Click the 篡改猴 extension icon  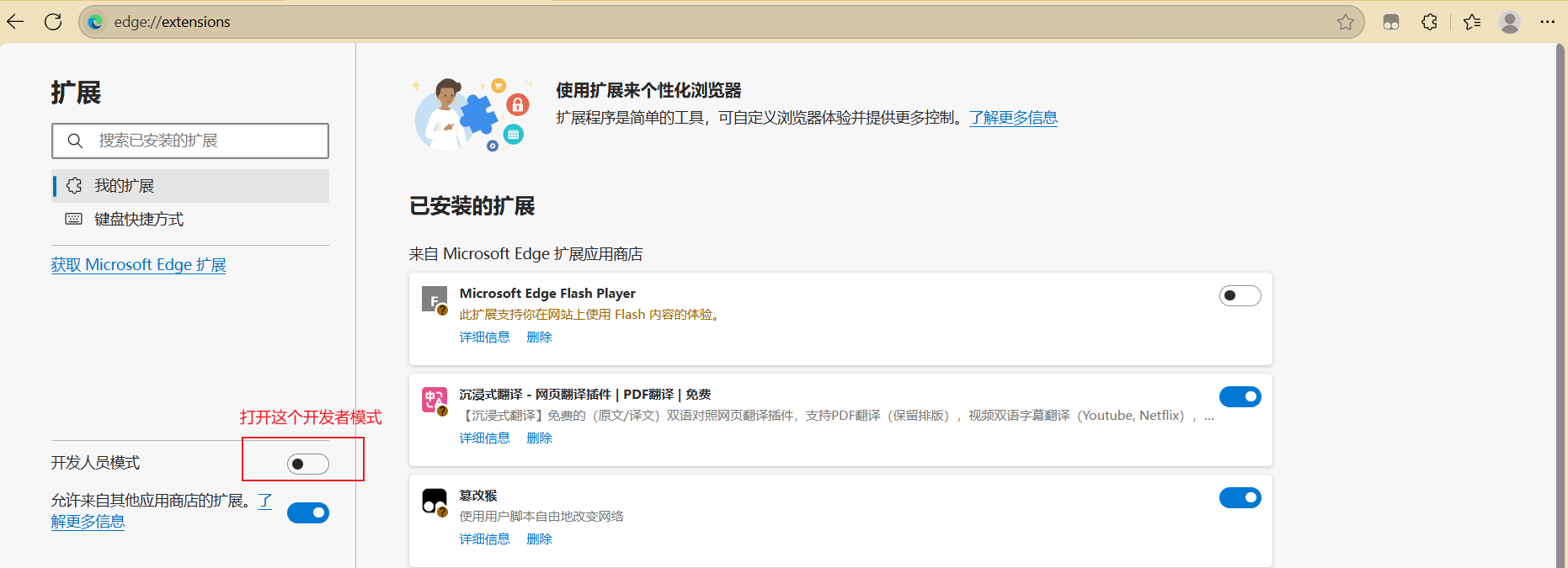pyautogui.click(x=435, y=502)
